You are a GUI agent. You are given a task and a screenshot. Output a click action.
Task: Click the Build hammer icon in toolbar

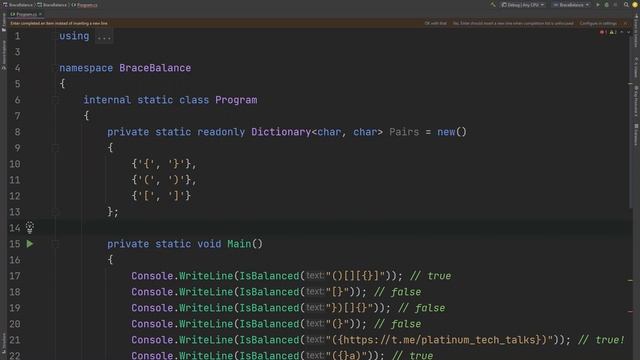493,5
